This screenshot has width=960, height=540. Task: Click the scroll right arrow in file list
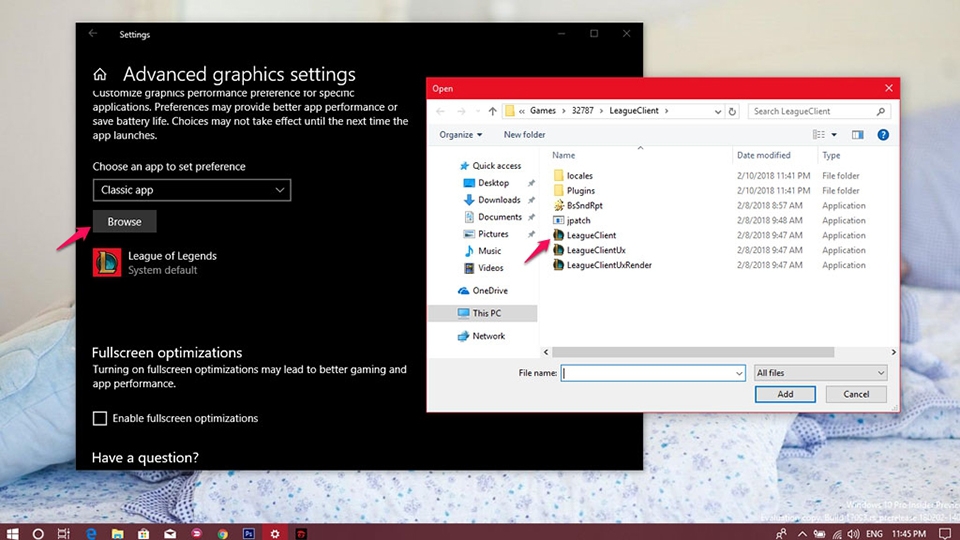coord(893,352)
